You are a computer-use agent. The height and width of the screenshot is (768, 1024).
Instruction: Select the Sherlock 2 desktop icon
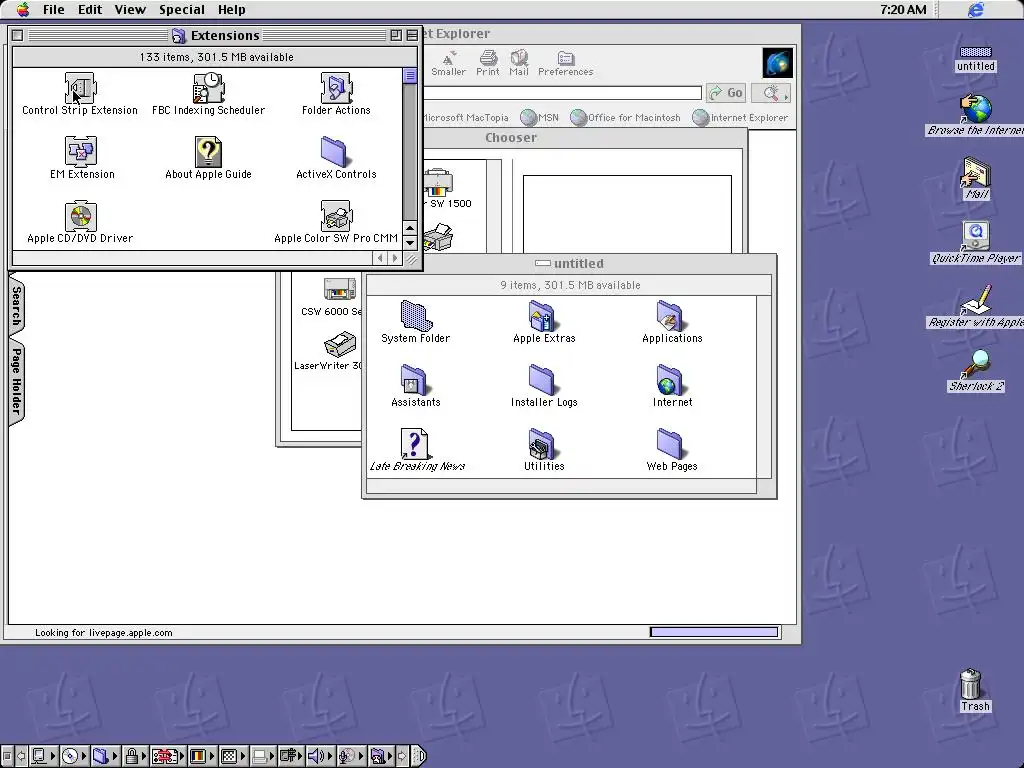pos(976,364)
